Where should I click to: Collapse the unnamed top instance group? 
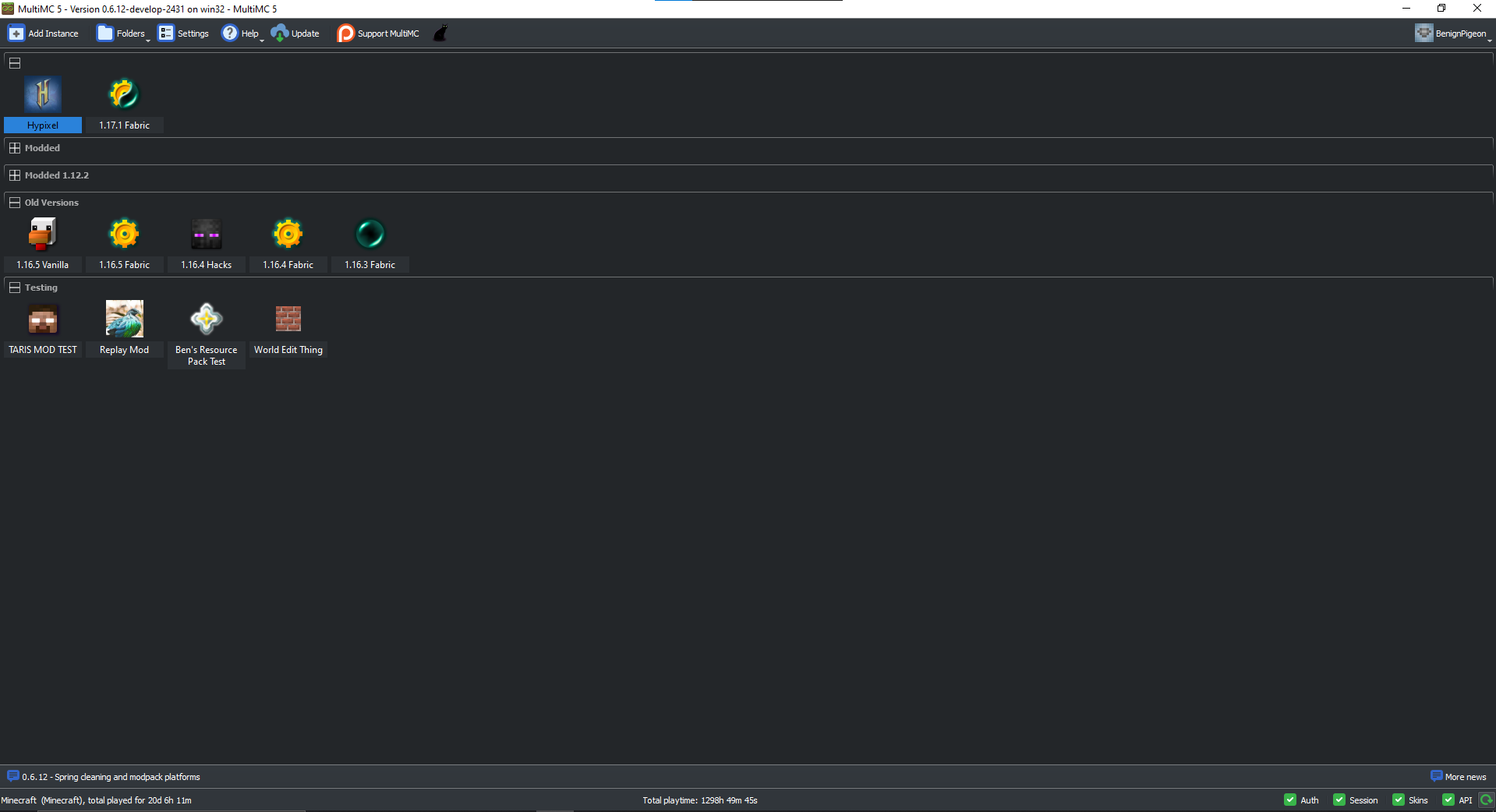tap(15, 63)
